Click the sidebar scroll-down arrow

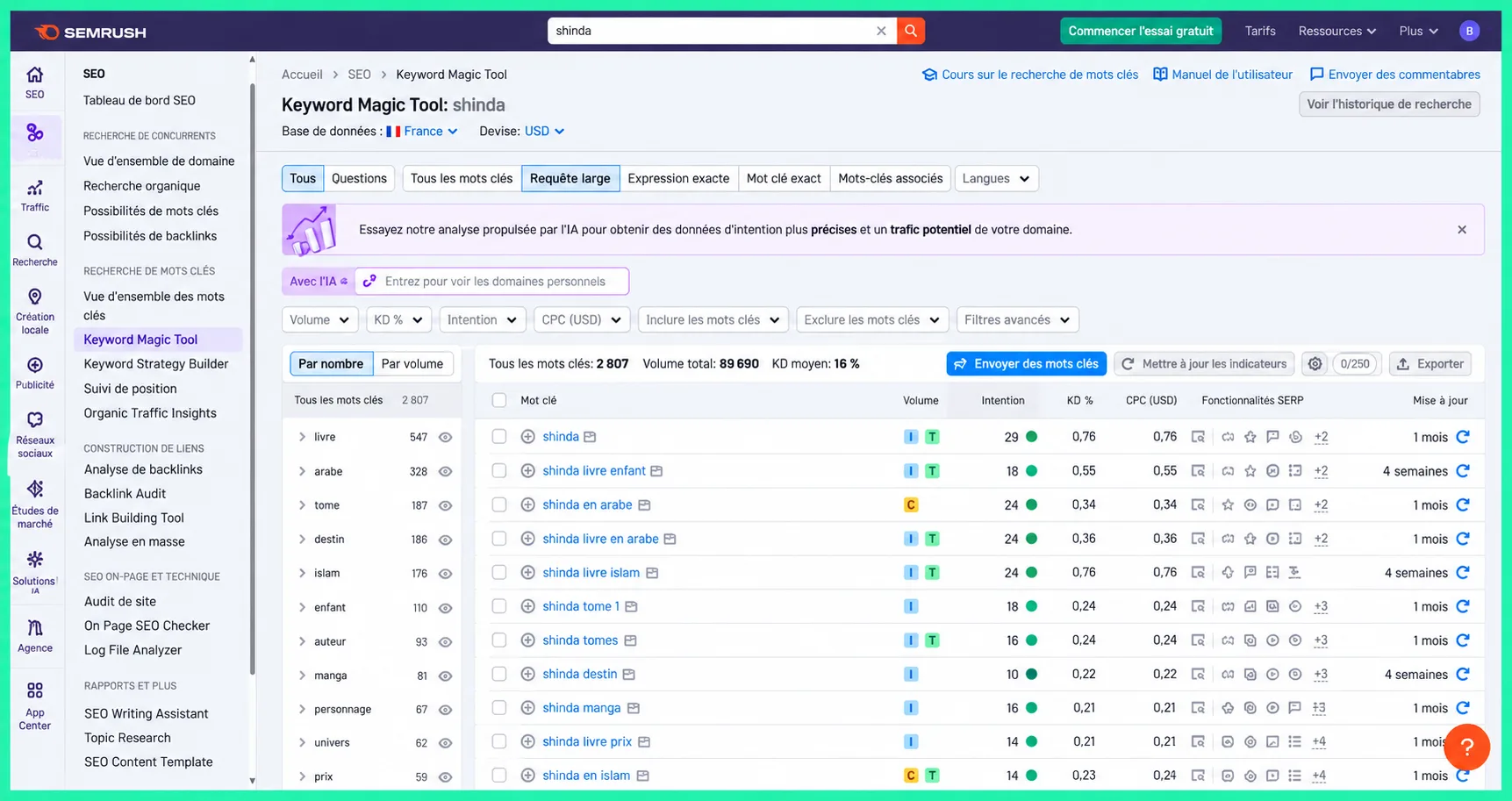point(252,780)
